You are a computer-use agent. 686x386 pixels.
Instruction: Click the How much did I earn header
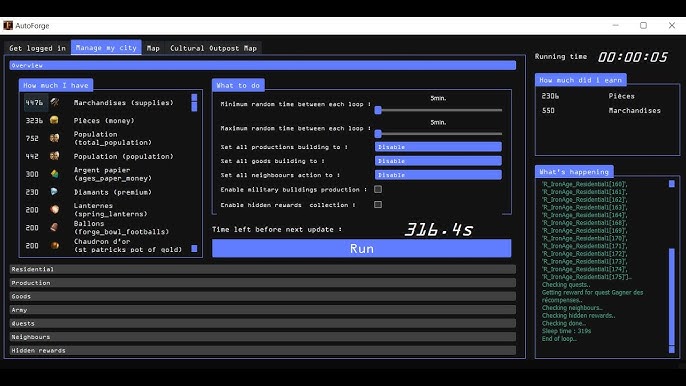pos(581,80)
